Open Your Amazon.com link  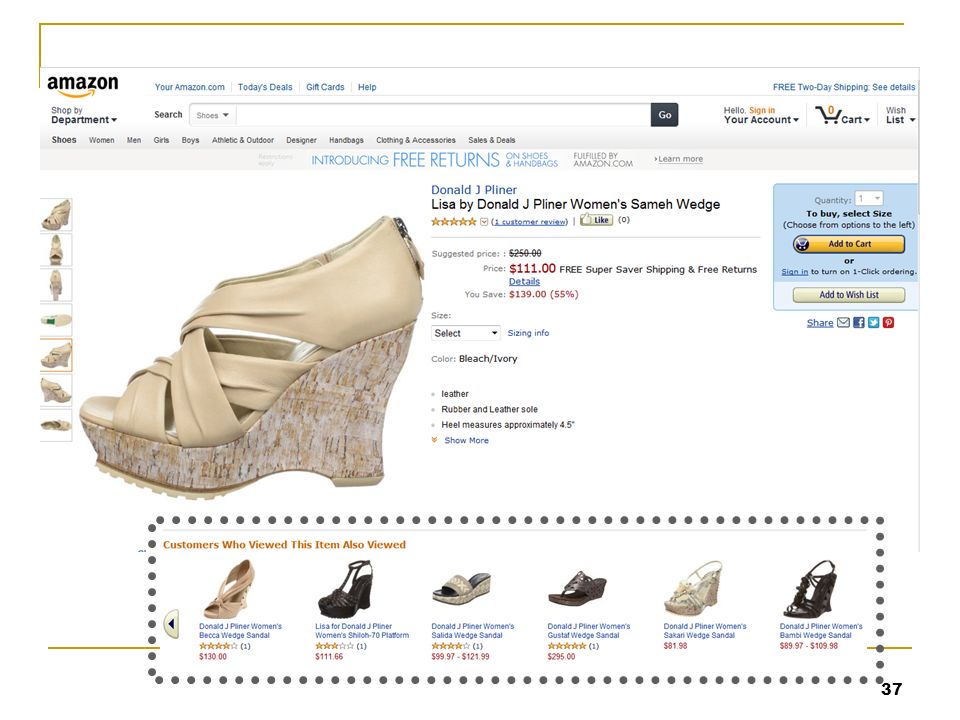pyautogui.click(x=189, y=87)
